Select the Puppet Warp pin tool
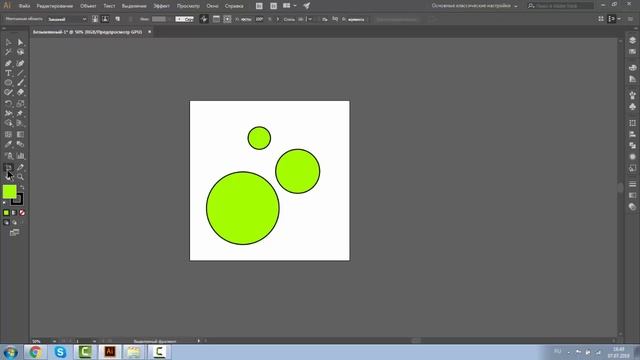Screen dimensions: 640x360 (x=20, y=113)
